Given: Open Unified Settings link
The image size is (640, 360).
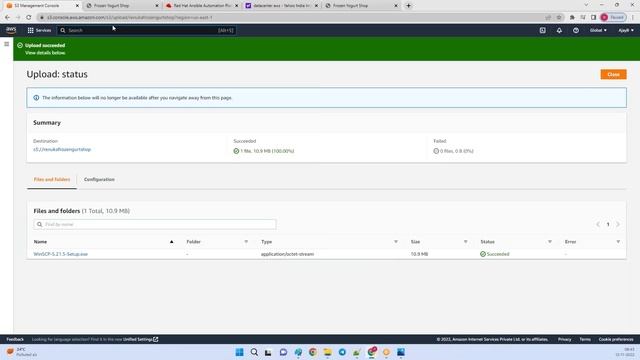Looking at the screenshot, I should tap(140, 339).
